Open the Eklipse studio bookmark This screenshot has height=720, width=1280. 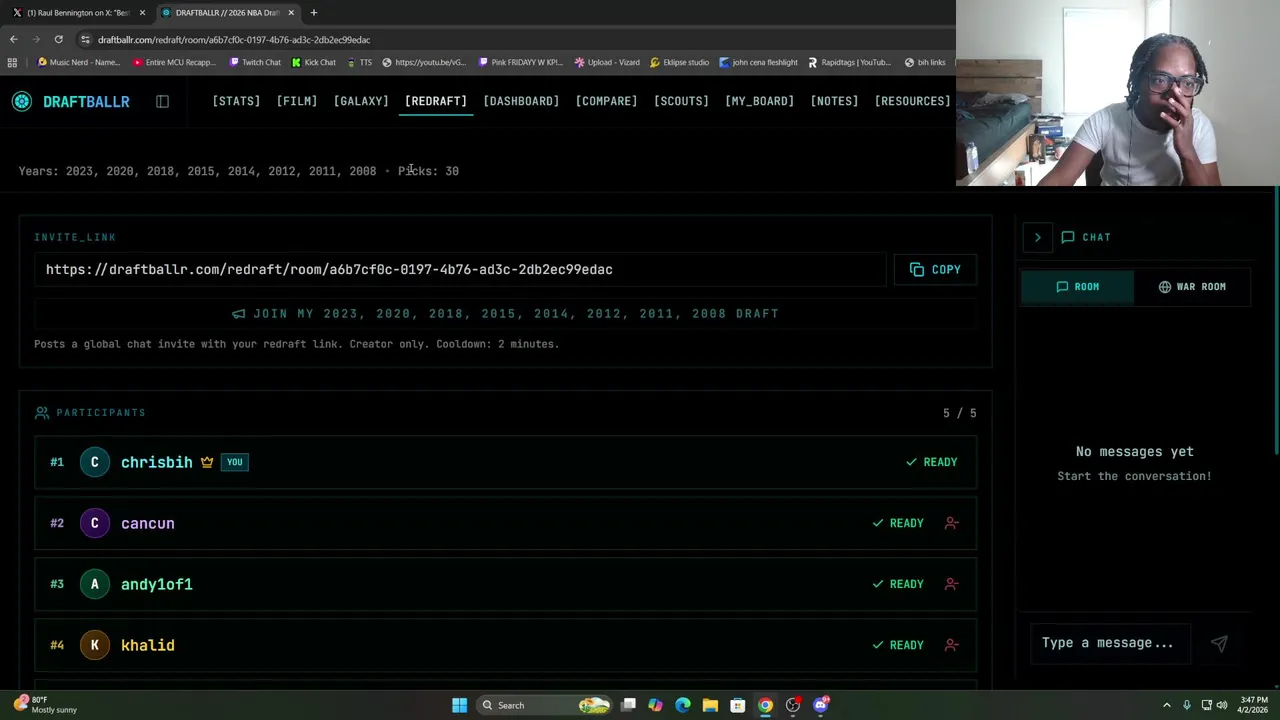tap(679, 62)
